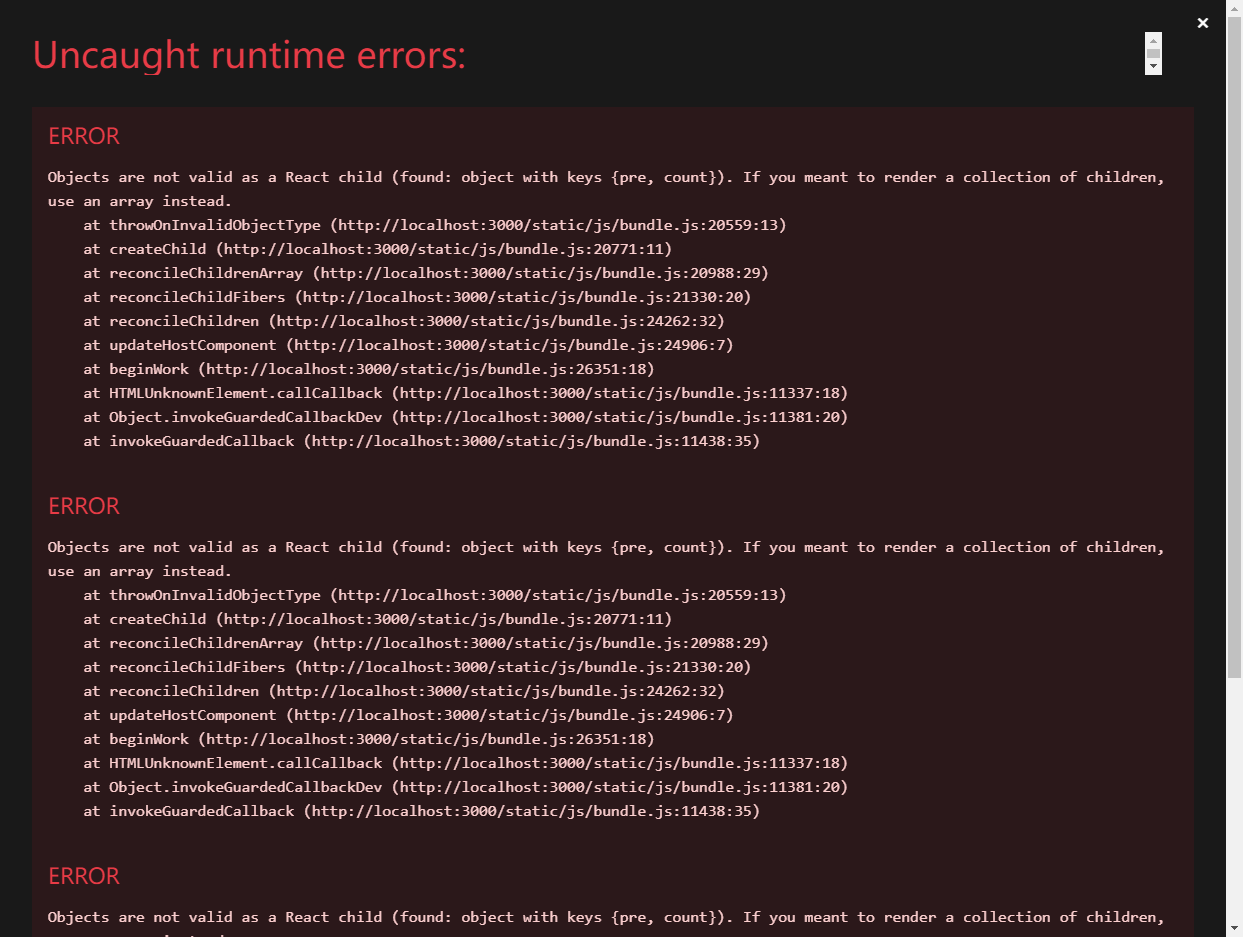Click the invokeGuardedCallback line ending the second error
This screenshot has height=937, width=1243.
[422, 811]
